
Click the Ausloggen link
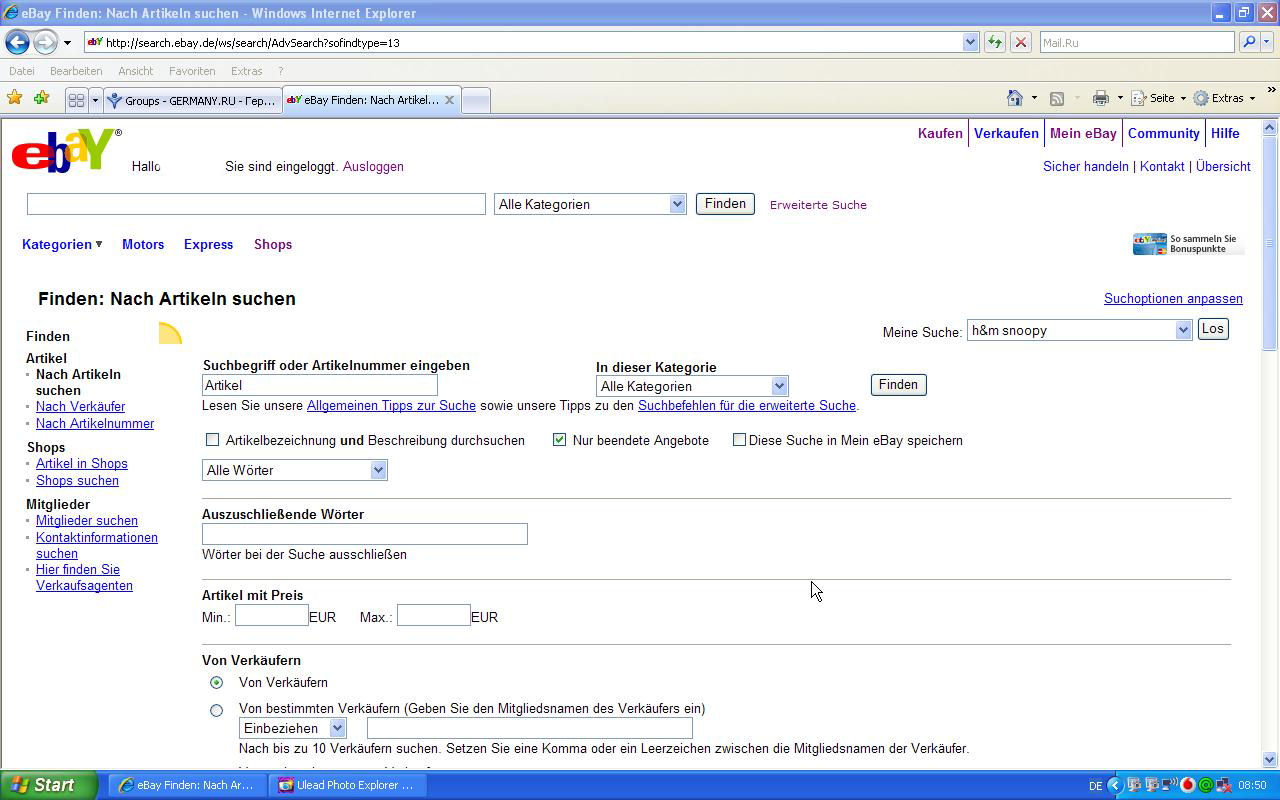(x=373, y=166)
